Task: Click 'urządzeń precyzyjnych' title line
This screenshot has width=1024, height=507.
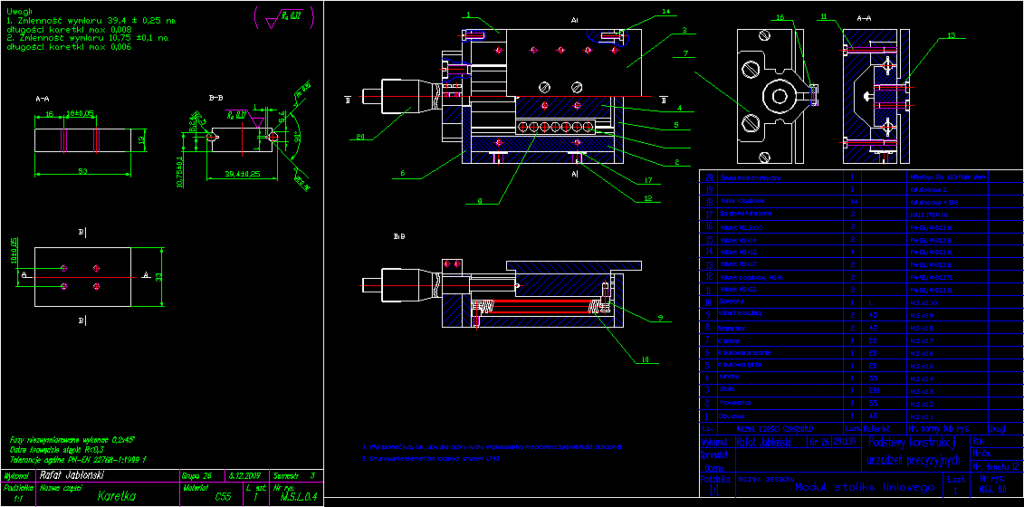Action: click(x=914, y=460)
